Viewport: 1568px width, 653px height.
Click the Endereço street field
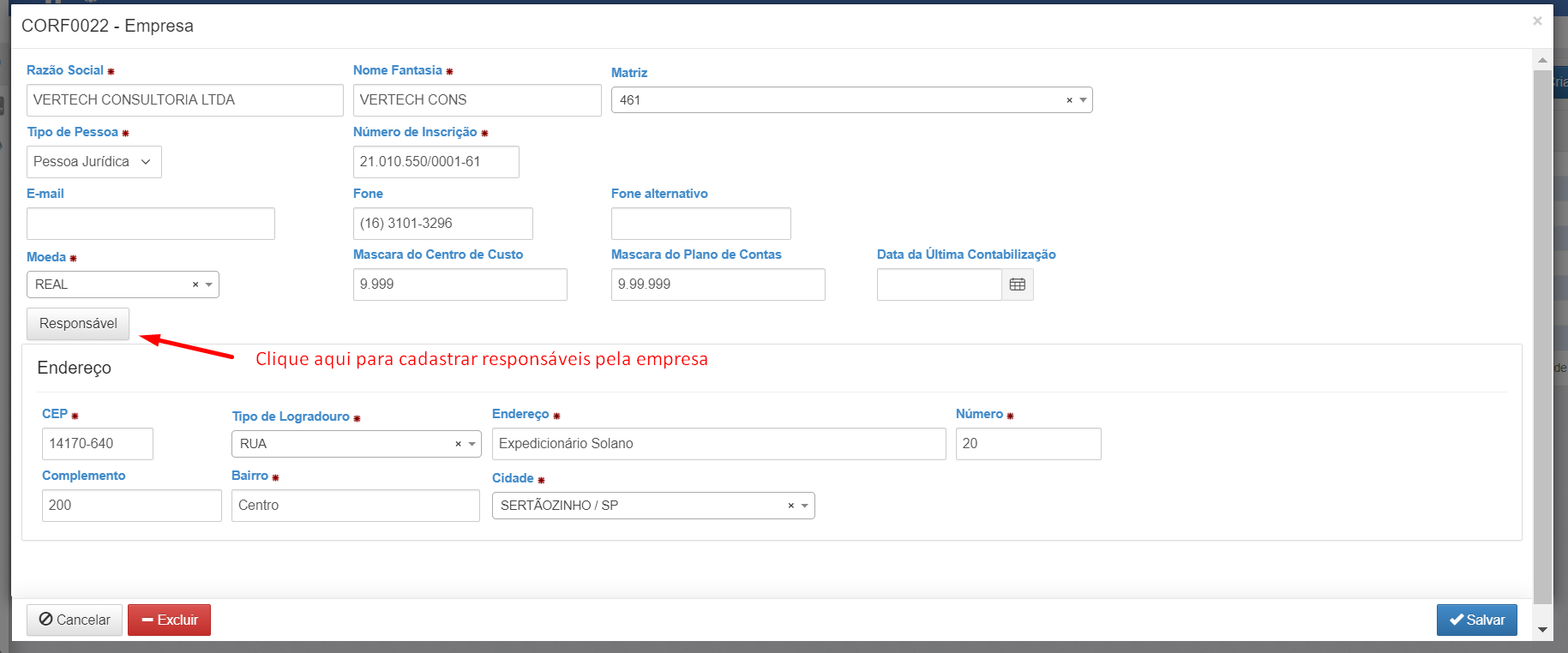coord(719,444)
